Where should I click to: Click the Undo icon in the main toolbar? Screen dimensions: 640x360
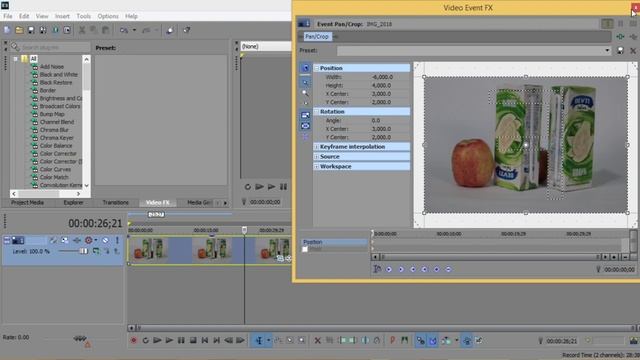point(124,30)
